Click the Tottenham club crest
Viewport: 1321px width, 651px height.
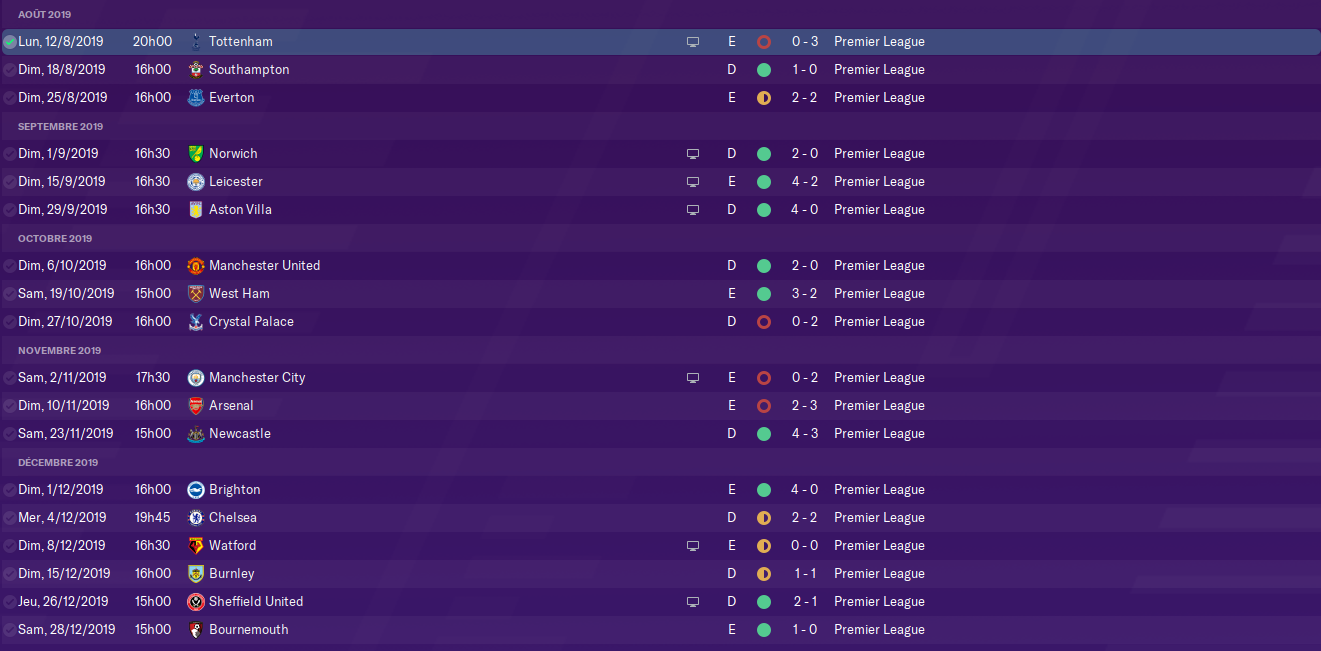(x=195, y=42)
